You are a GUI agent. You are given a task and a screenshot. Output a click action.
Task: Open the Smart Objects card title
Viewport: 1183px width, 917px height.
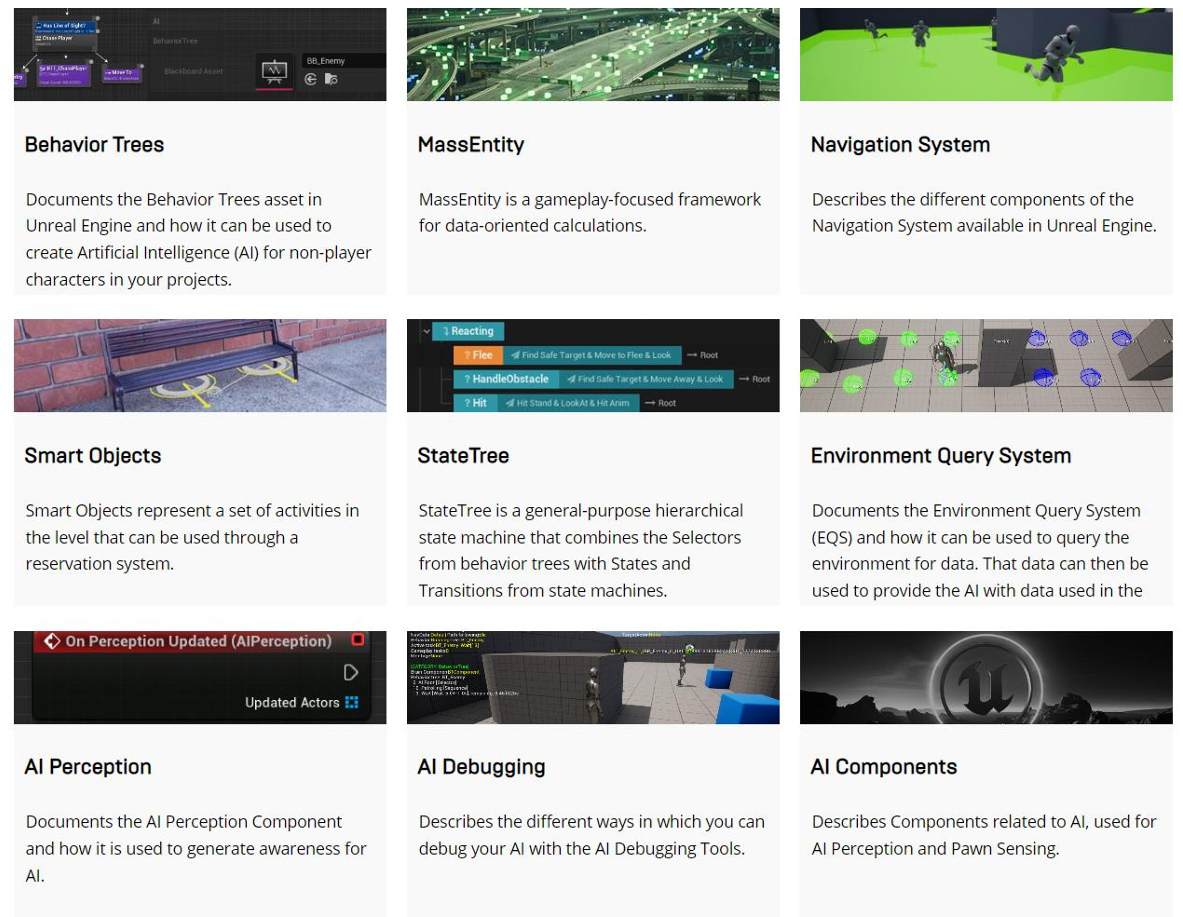(93, 455)
